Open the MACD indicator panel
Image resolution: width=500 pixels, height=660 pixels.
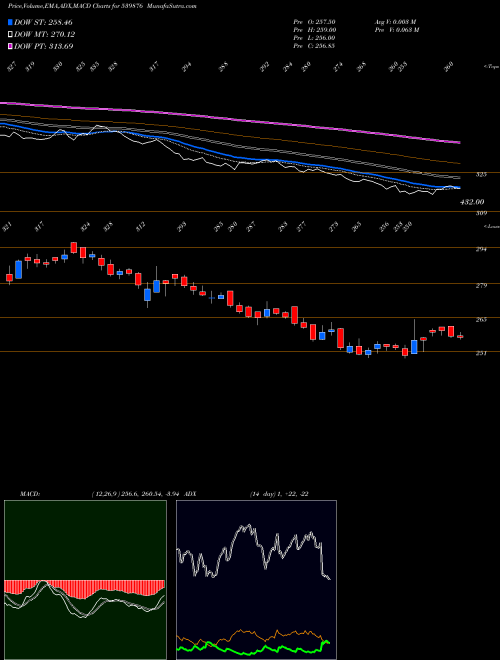point(85,580)
